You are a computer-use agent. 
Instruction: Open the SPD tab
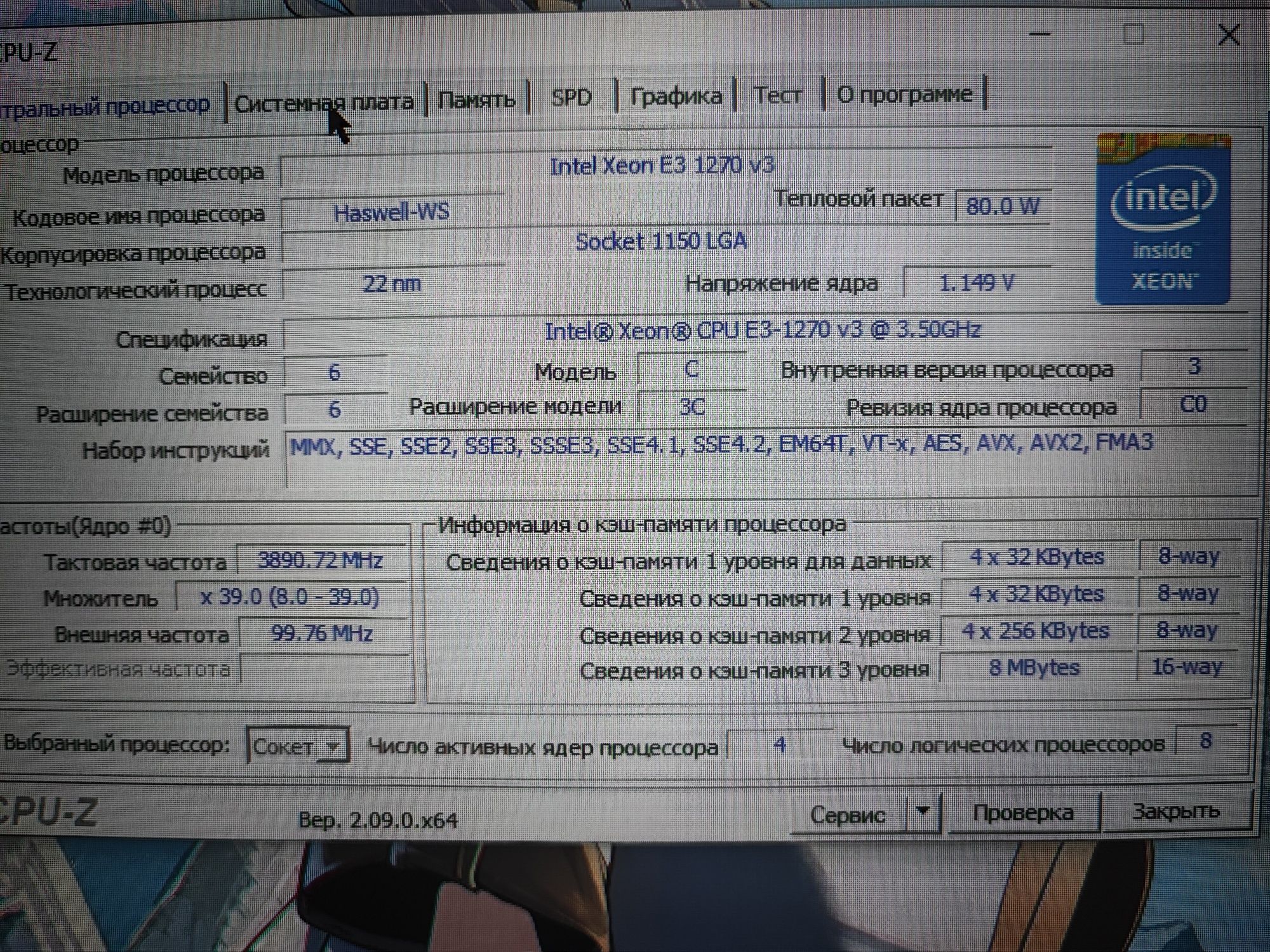(x=571, y=97)
